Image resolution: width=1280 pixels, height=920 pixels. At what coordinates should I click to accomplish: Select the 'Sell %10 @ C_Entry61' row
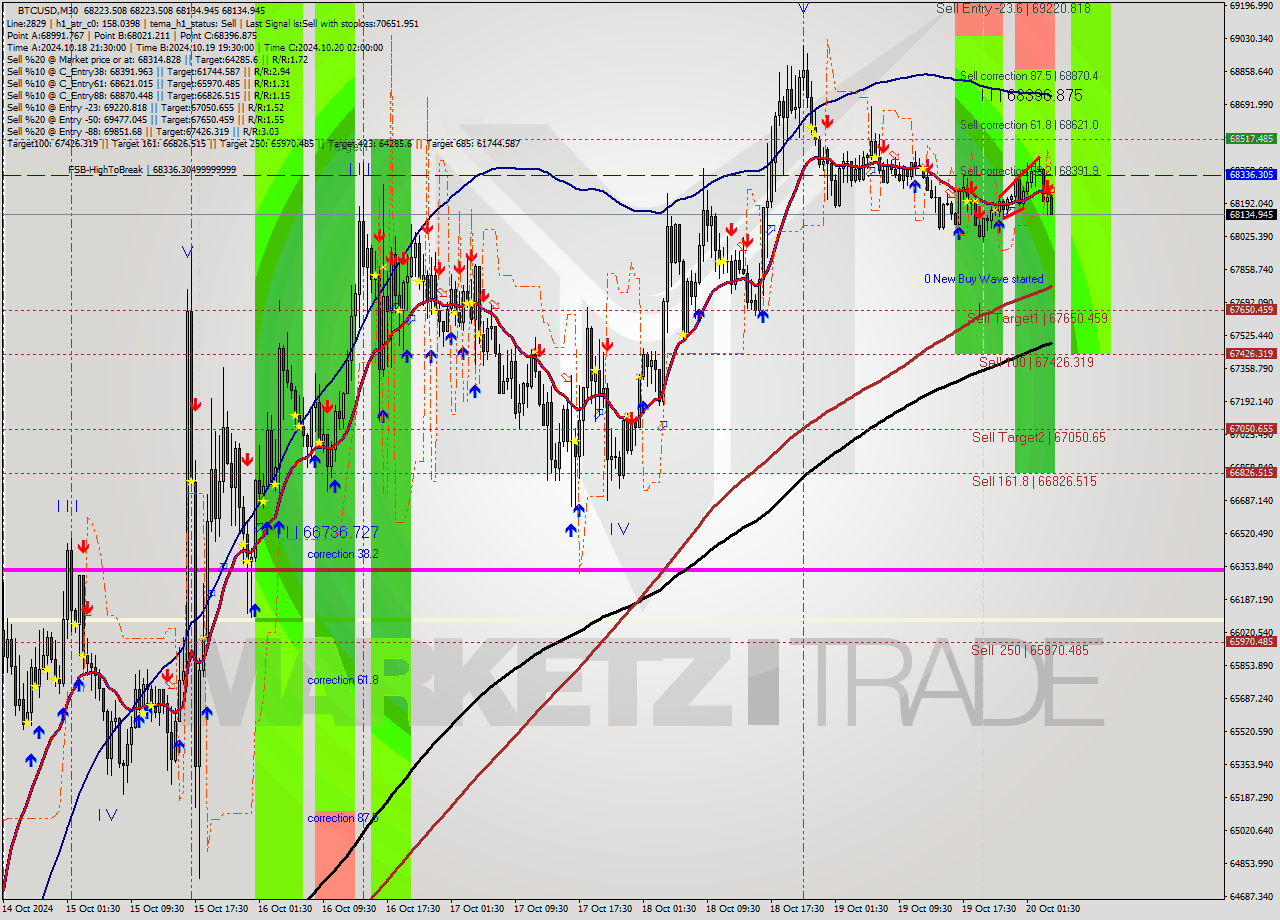coord(148,83)
